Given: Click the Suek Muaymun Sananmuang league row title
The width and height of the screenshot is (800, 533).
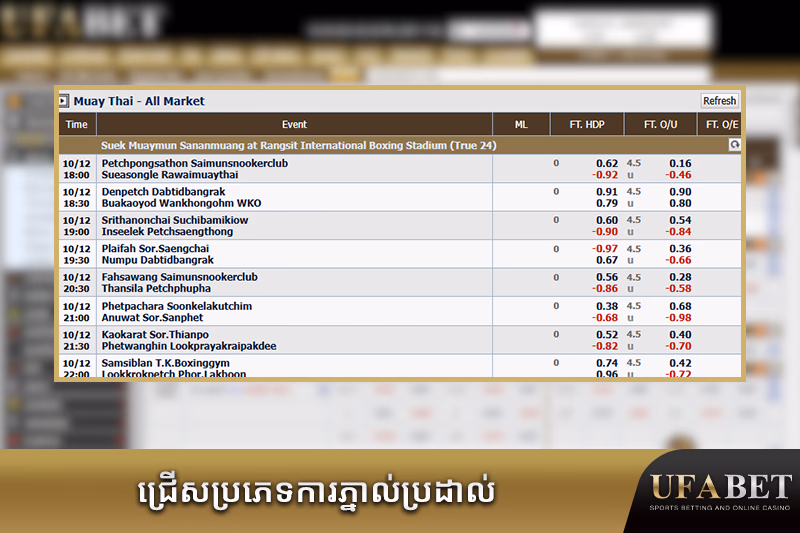Looking at the screenshot, I should [299, 145].
